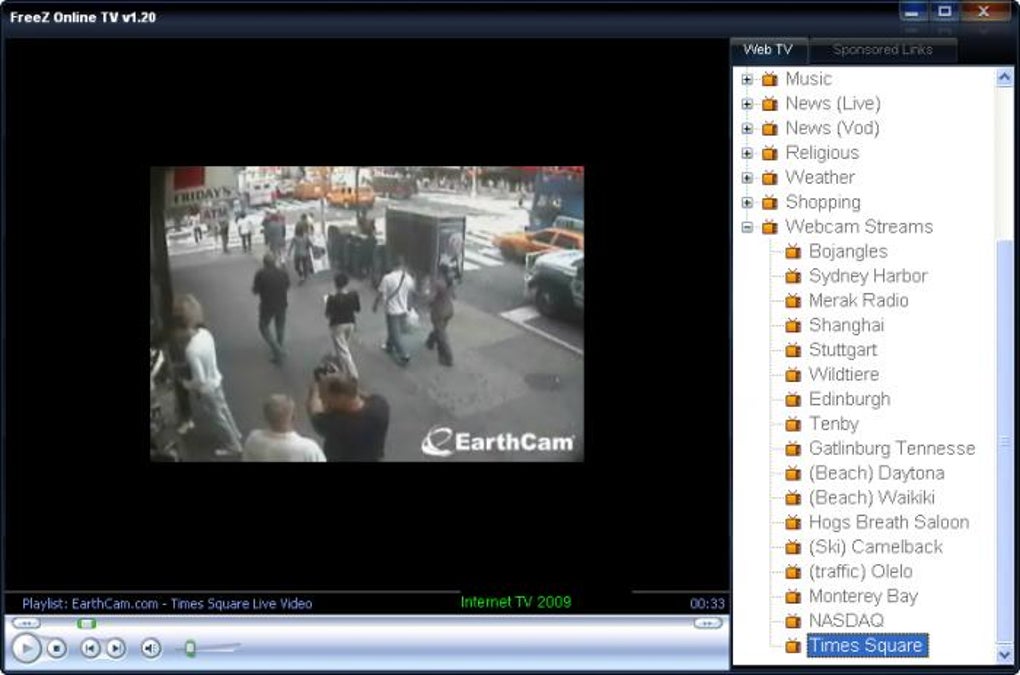The image size is (1020, 675).
Task: Click the EarthCam video frame
Action: pos(367,314)
